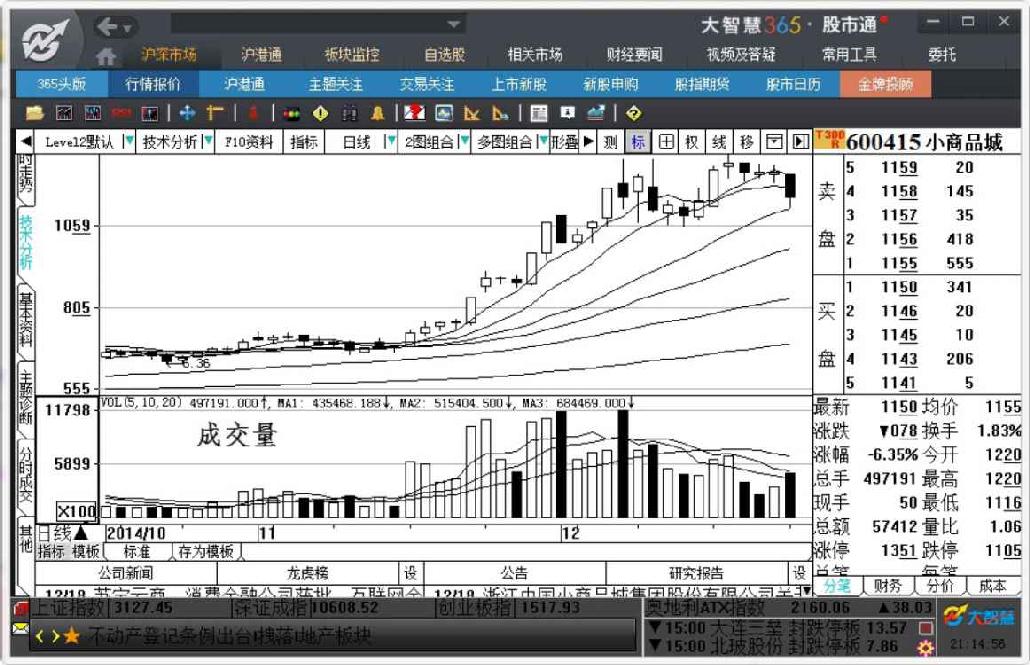Screen dimensions: 1030x665
Task: Click the red figure icon in toolbar
Action: [253, 114]
